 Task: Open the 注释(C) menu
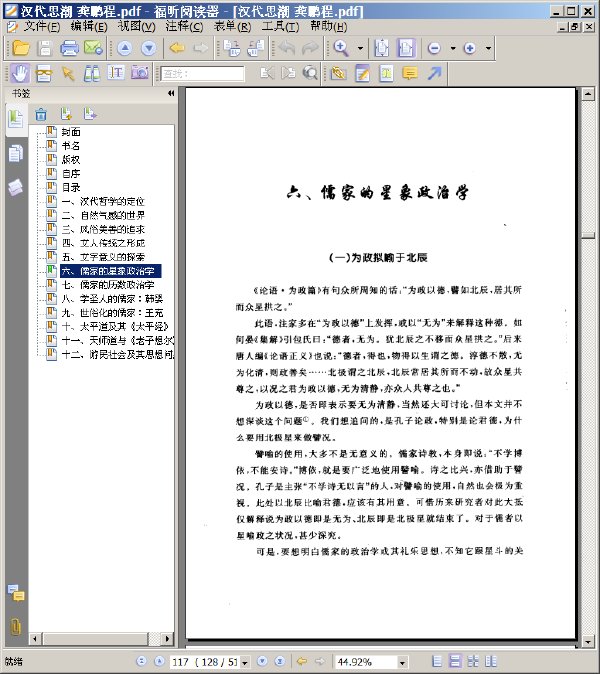point(184,27)
